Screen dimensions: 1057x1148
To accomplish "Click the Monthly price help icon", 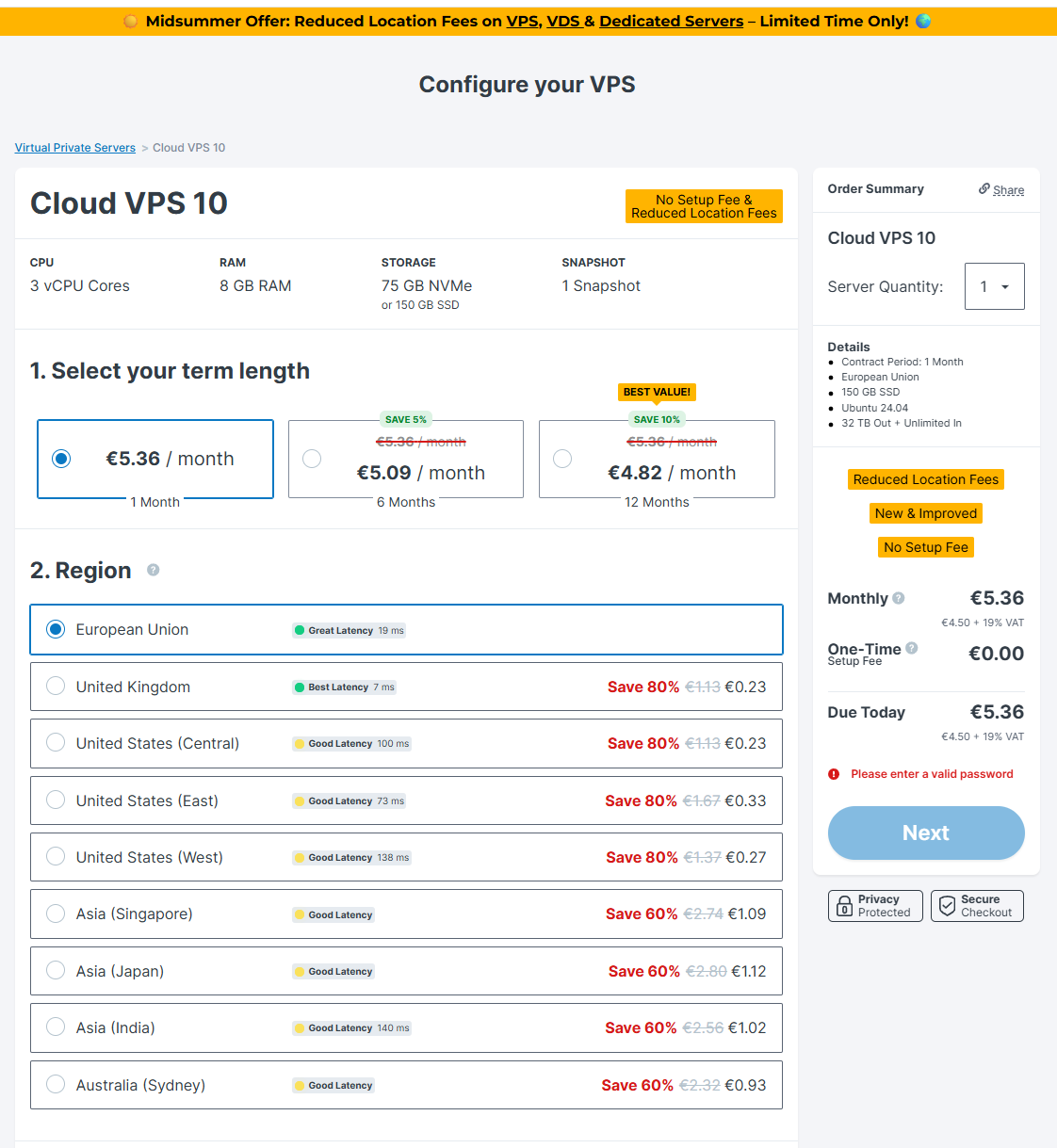I will coord(899,598).
